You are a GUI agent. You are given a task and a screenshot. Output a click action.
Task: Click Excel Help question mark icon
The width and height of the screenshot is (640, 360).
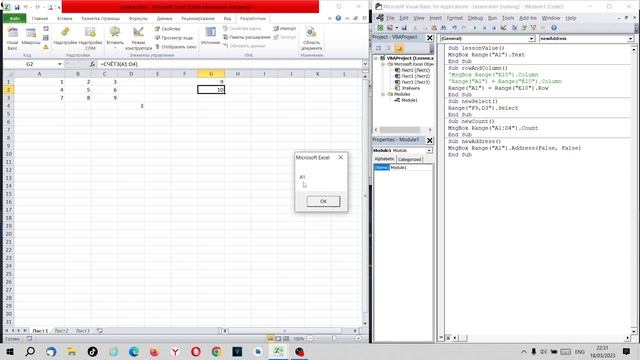pyautogui.click(x=338, y=18)
